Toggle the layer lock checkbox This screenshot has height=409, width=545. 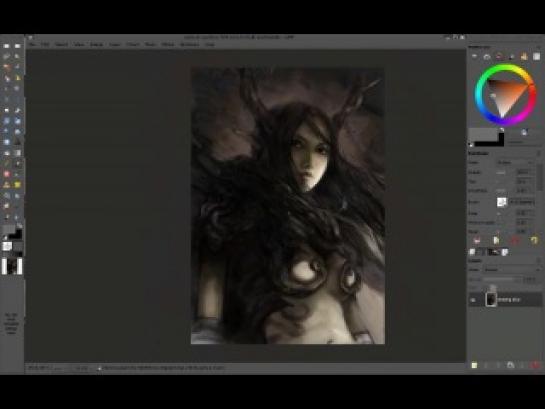coord(493,287)
